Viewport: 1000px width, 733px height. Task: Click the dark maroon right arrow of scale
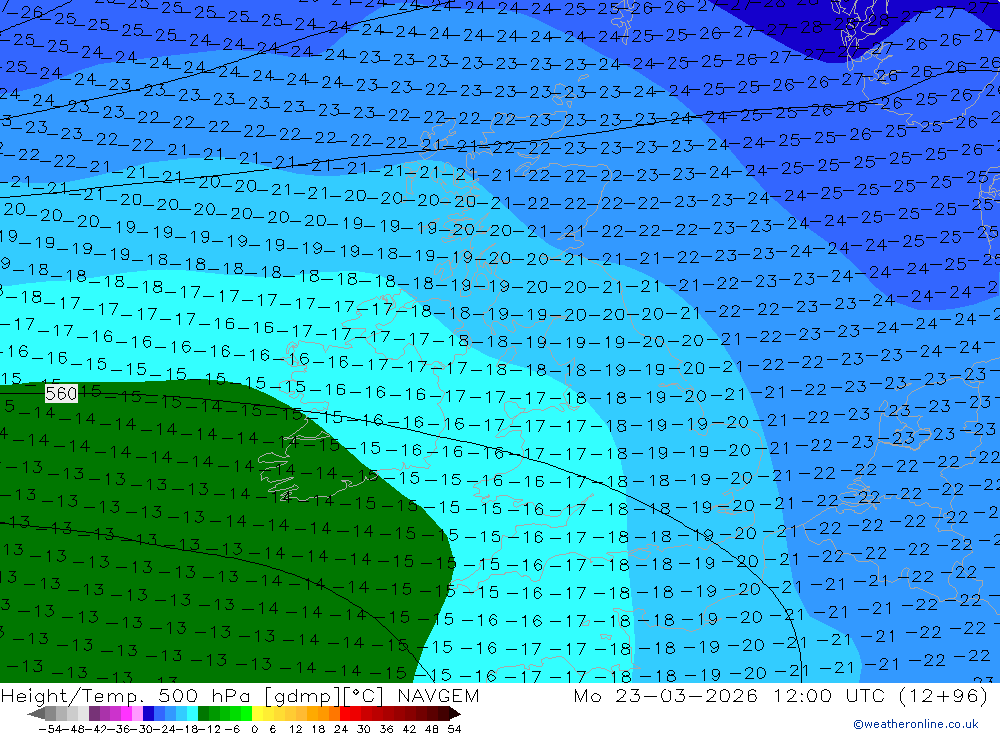455,713
